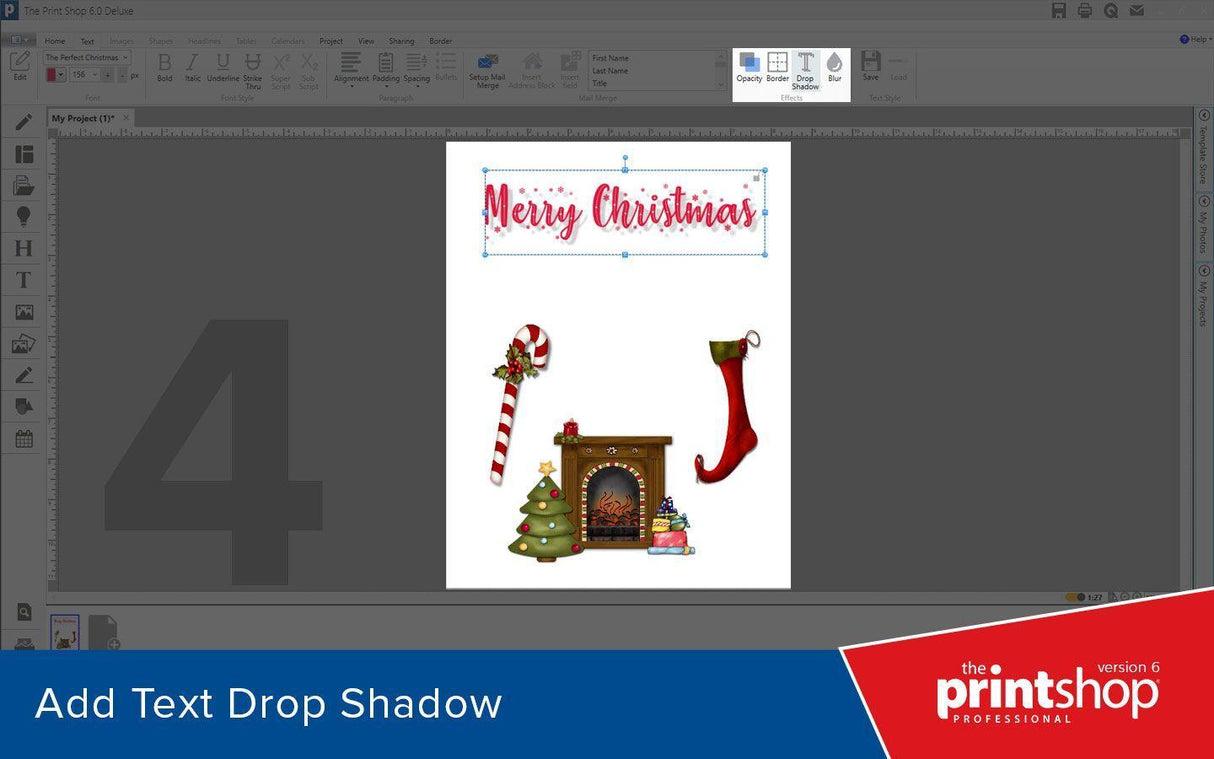Image resolution: width=1214 pixels, height=759 pixels.
Task: Expand the font size dropdown
Action: [x=94, y=74]
